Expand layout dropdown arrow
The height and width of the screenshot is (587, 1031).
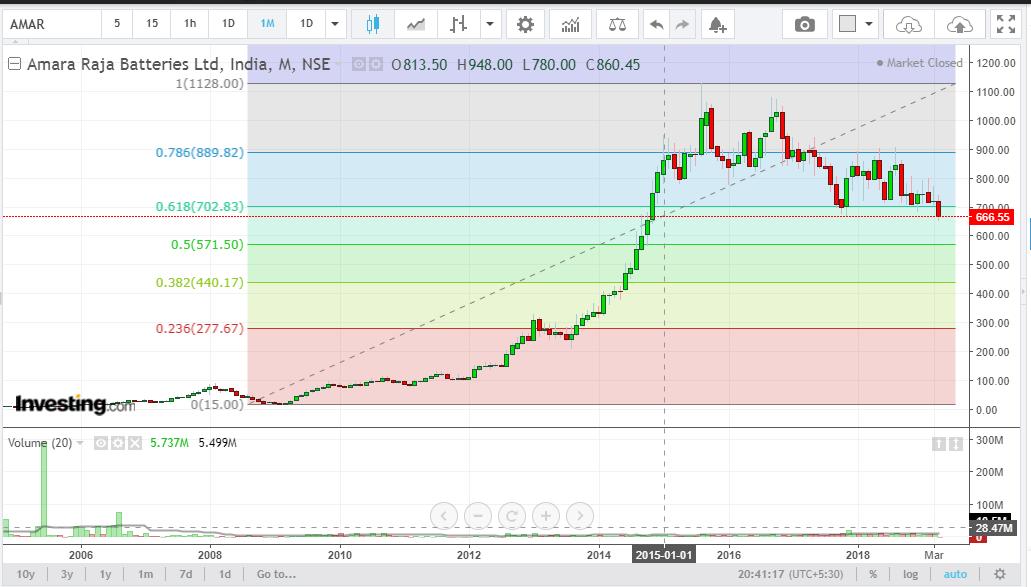pos(869,24)
